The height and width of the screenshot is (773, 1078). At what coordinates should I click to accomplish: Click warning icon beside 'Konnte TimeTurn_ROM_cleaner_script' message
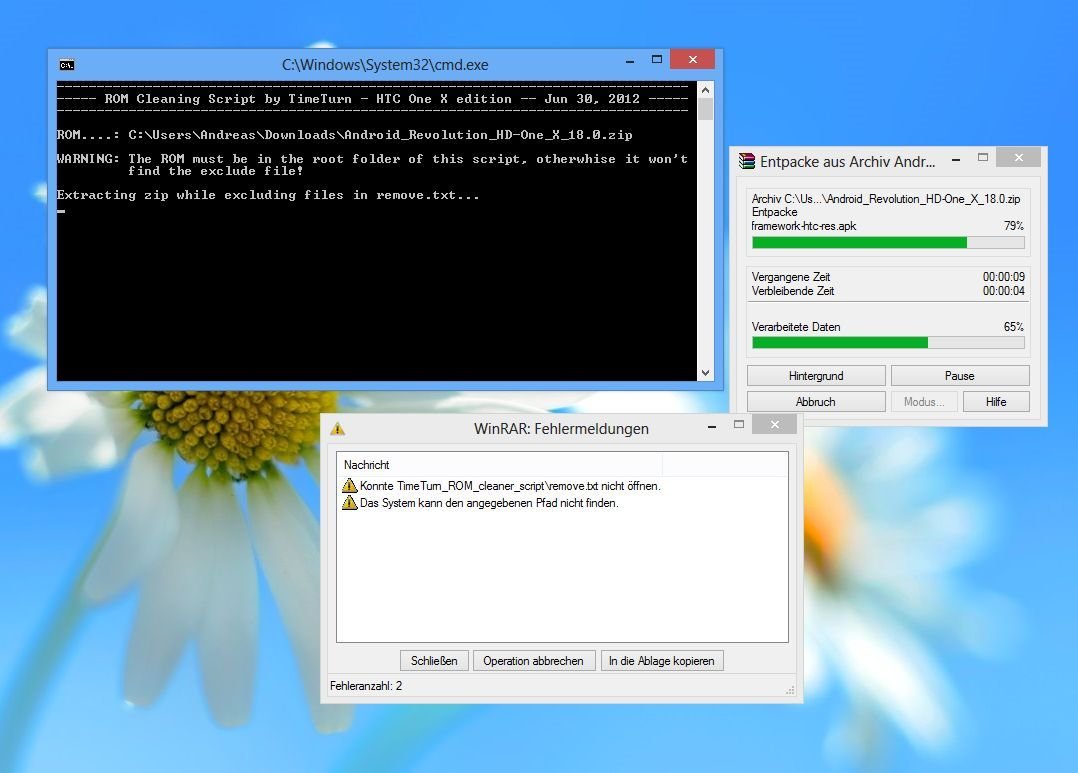point(349,486)
